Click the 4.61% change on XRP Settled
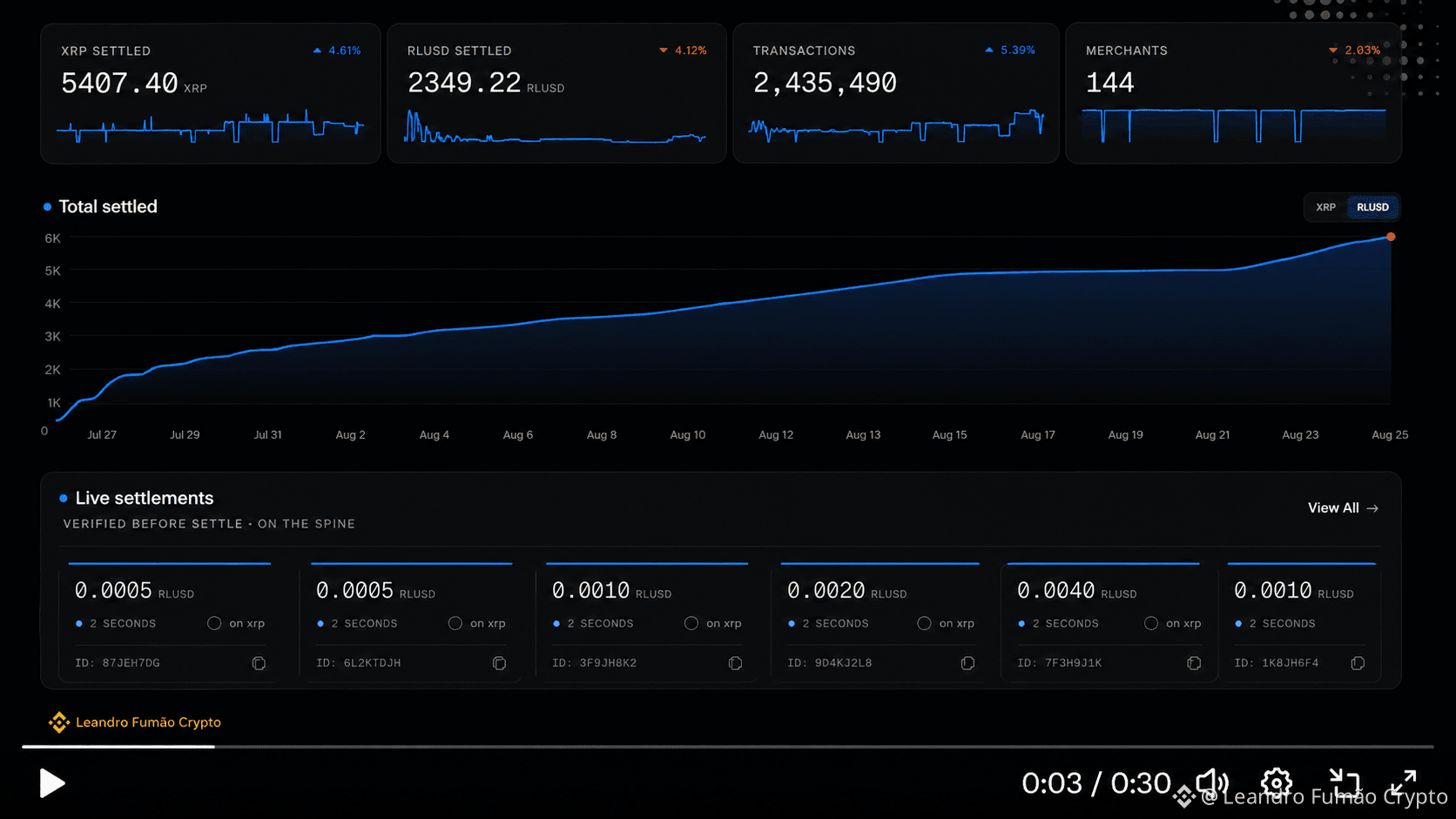 [337, 50]
